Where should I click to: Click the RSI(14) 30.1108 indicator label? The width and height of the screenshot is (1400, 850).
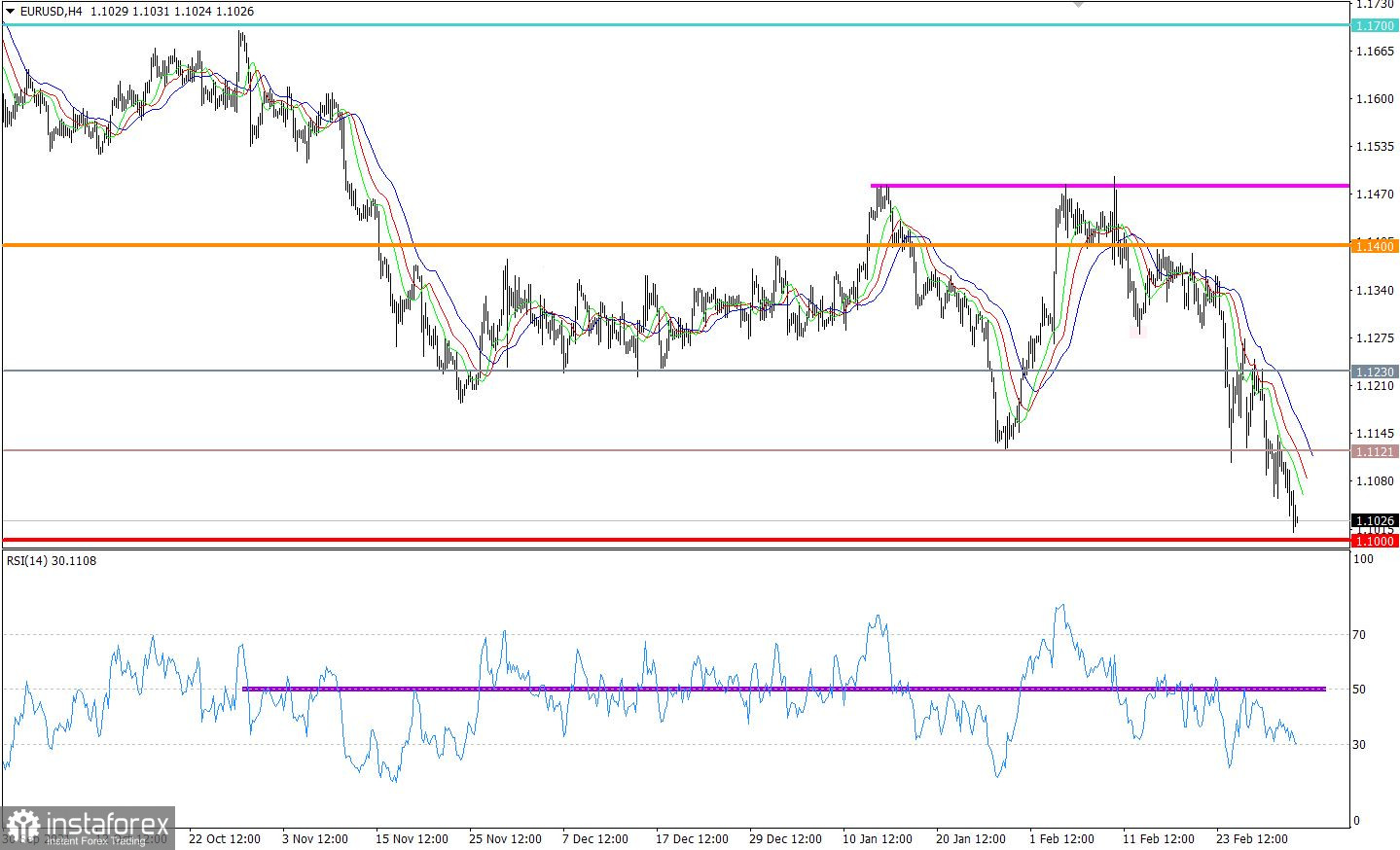pyautogui.click(x=52, y=560)
